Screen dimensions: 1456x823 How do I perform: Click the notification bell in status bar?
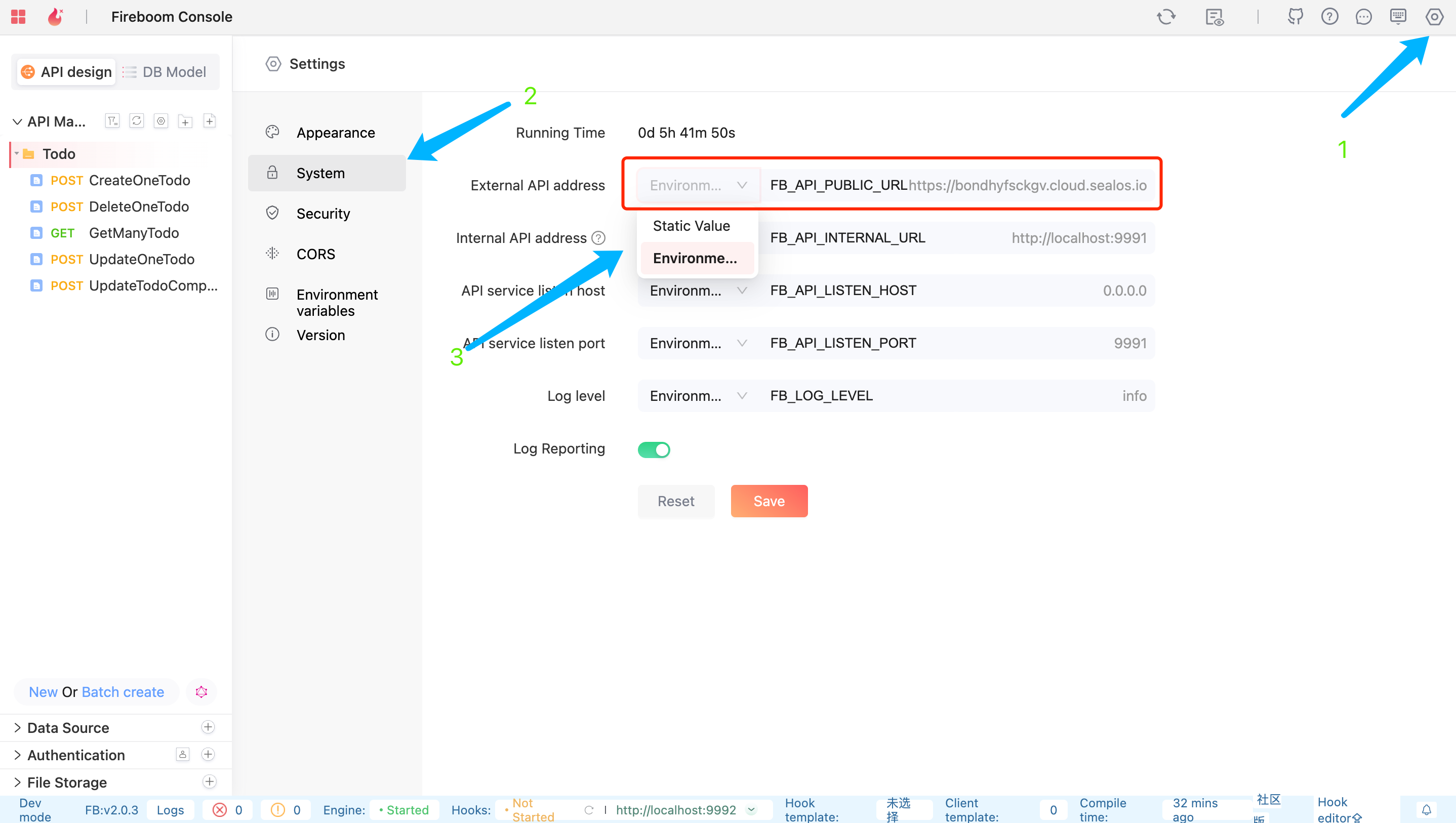click(1427, 809)
